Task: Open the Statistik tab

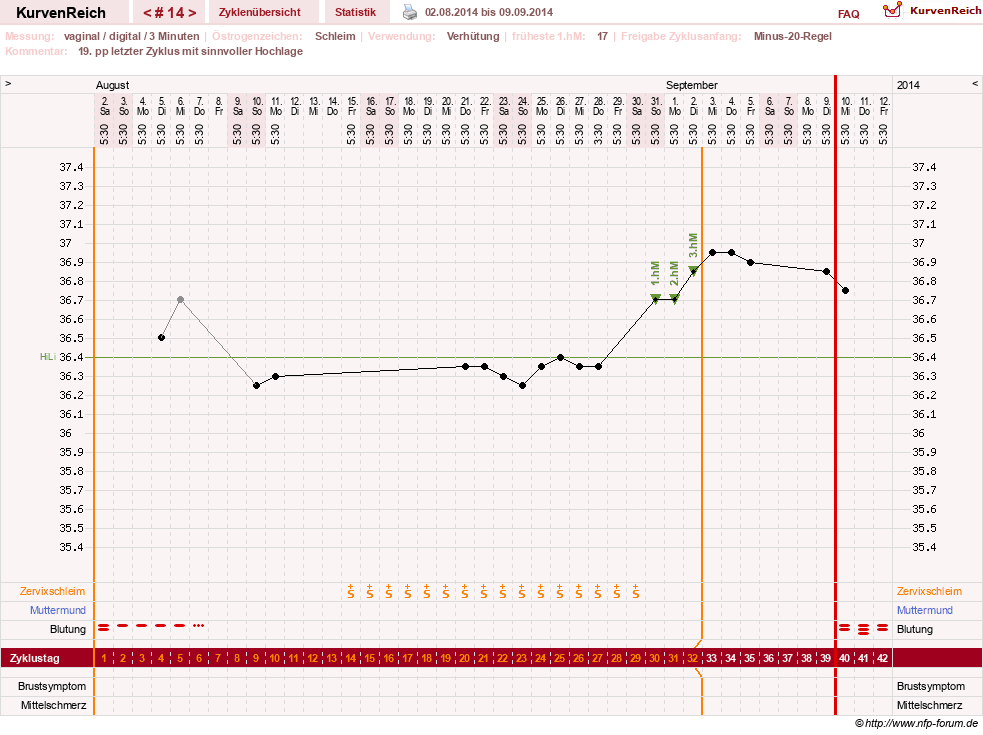Action: point(355,12)
